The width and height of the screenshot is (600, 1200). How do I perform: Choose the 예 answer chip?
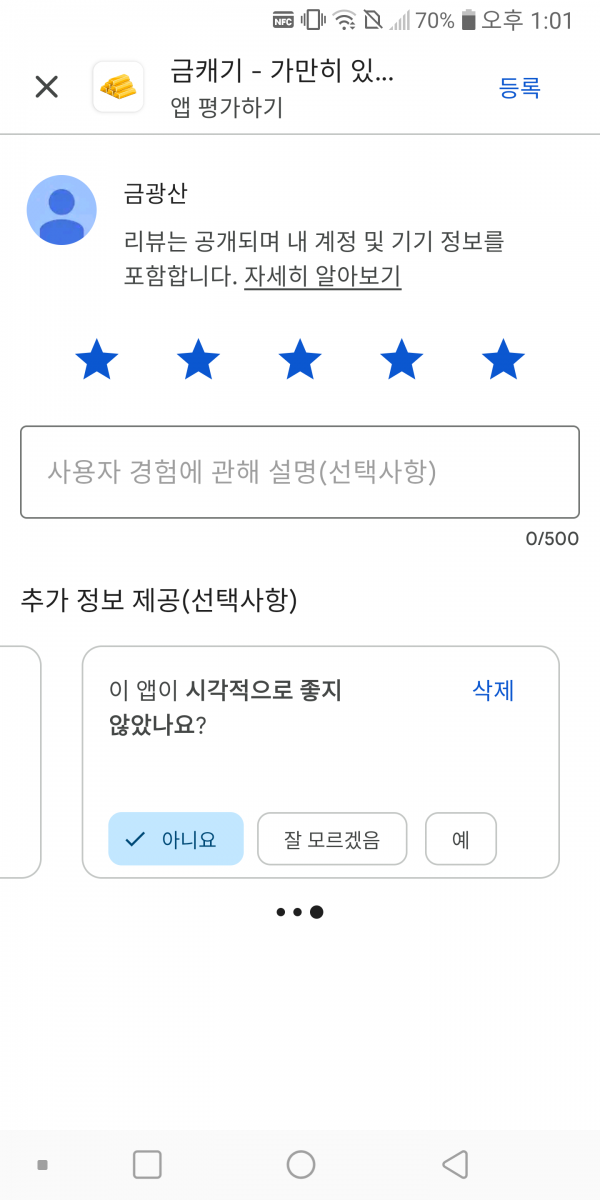pos(461,839)
